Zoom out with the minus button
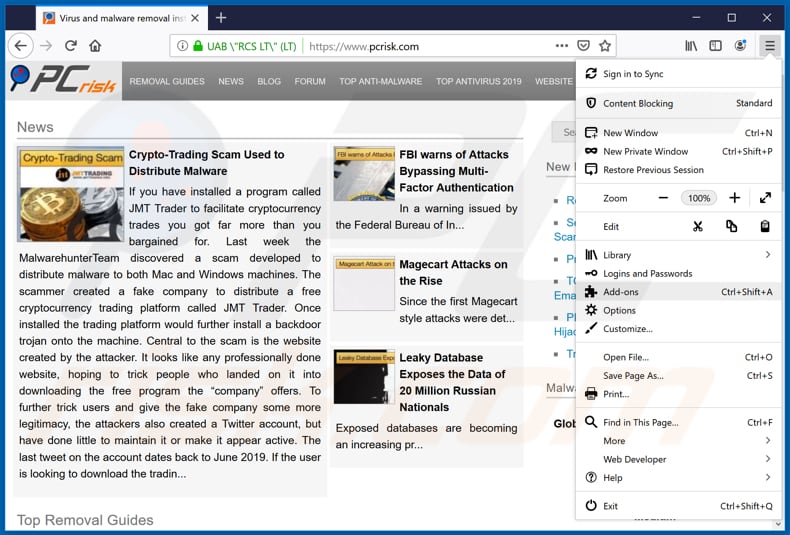Screen dimensions: 790x535 [x=663, y=198]
